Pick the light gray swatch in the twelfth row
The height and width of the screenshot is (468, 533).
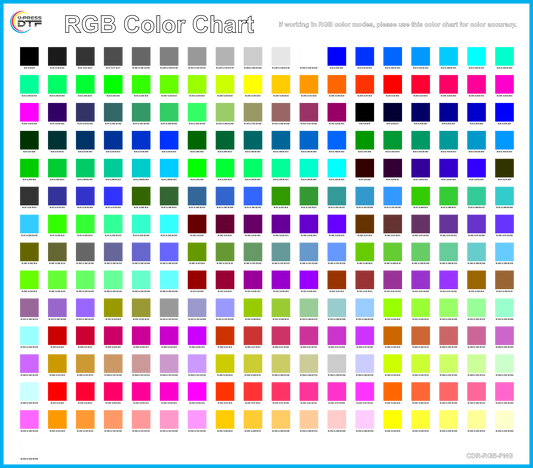337,364
